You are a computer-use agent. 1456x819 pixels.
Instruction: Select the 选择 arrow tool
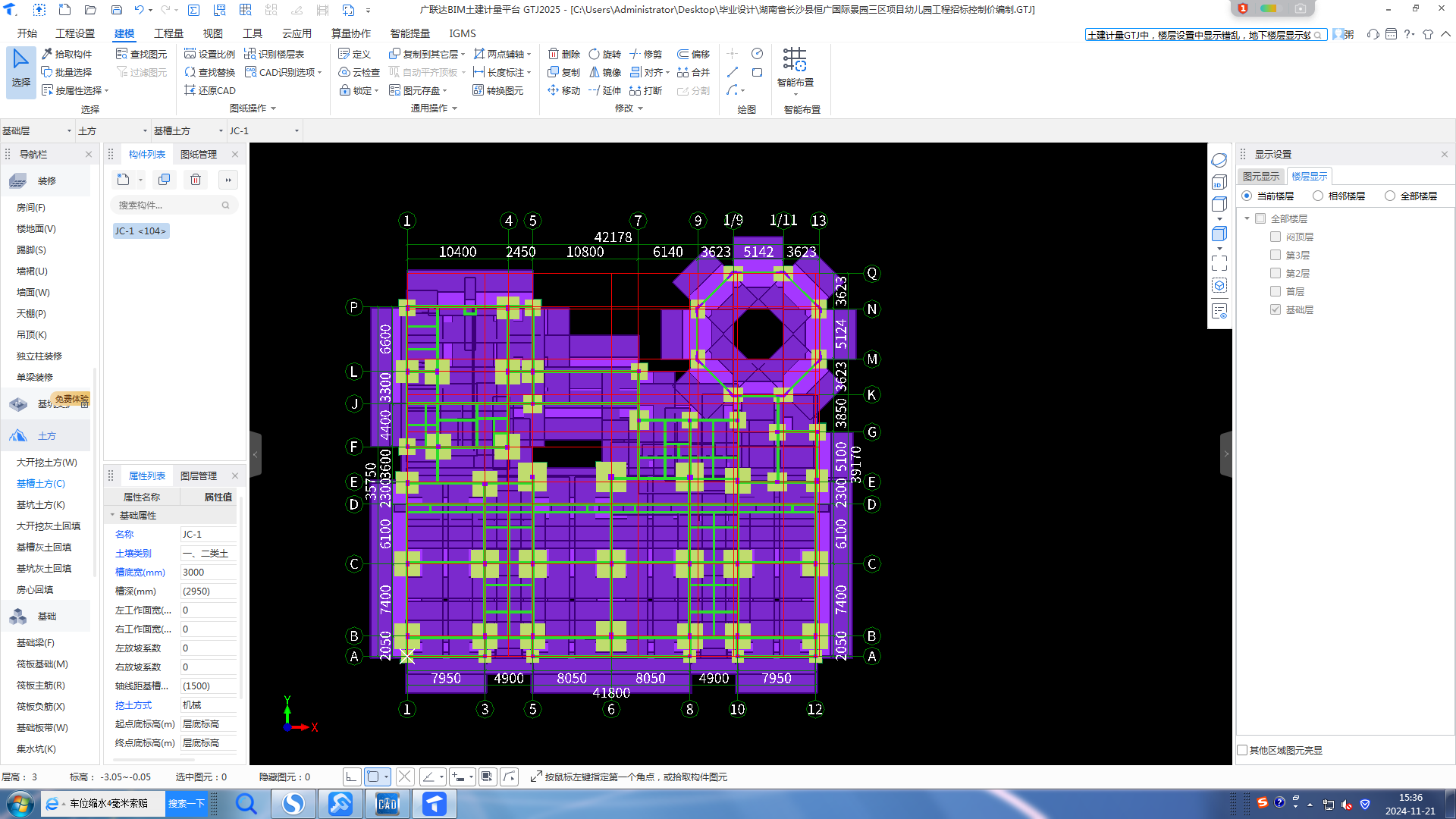(20, 71)
